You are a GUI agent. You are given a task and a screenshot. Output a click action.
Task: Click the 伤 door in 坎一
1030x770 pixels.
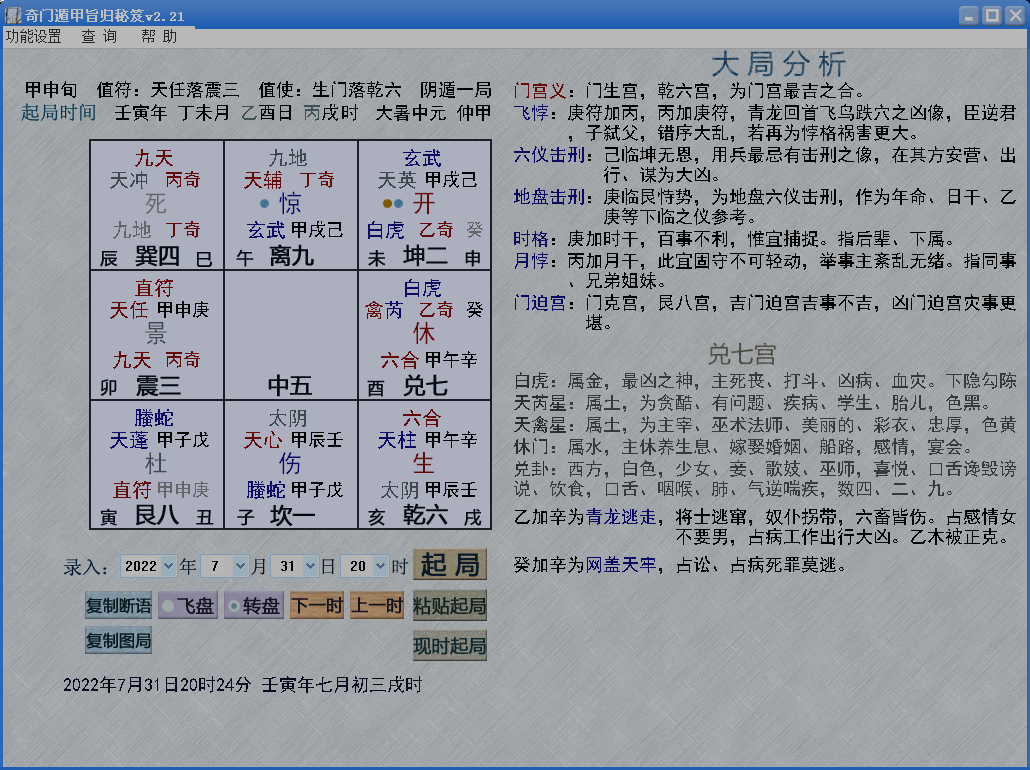[x=290, y=464]
